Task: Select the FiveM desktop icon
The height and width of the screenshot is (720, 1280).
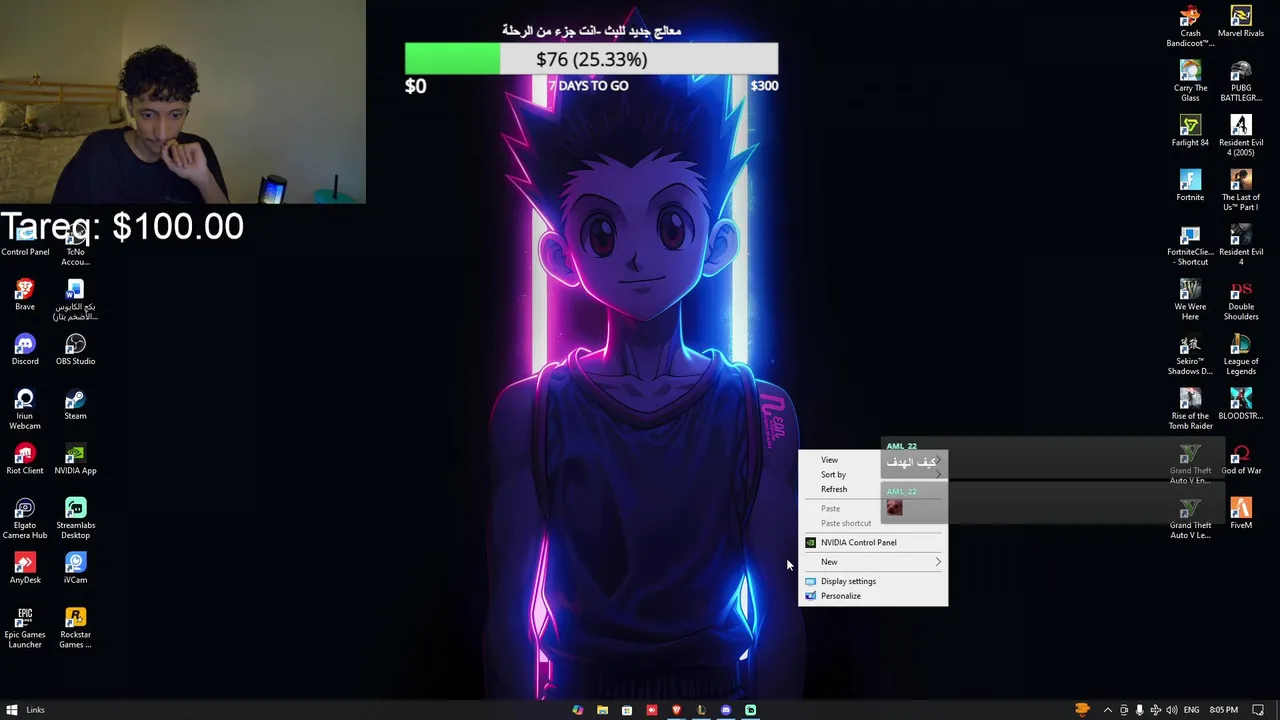Action: [x=1241, y=514]
